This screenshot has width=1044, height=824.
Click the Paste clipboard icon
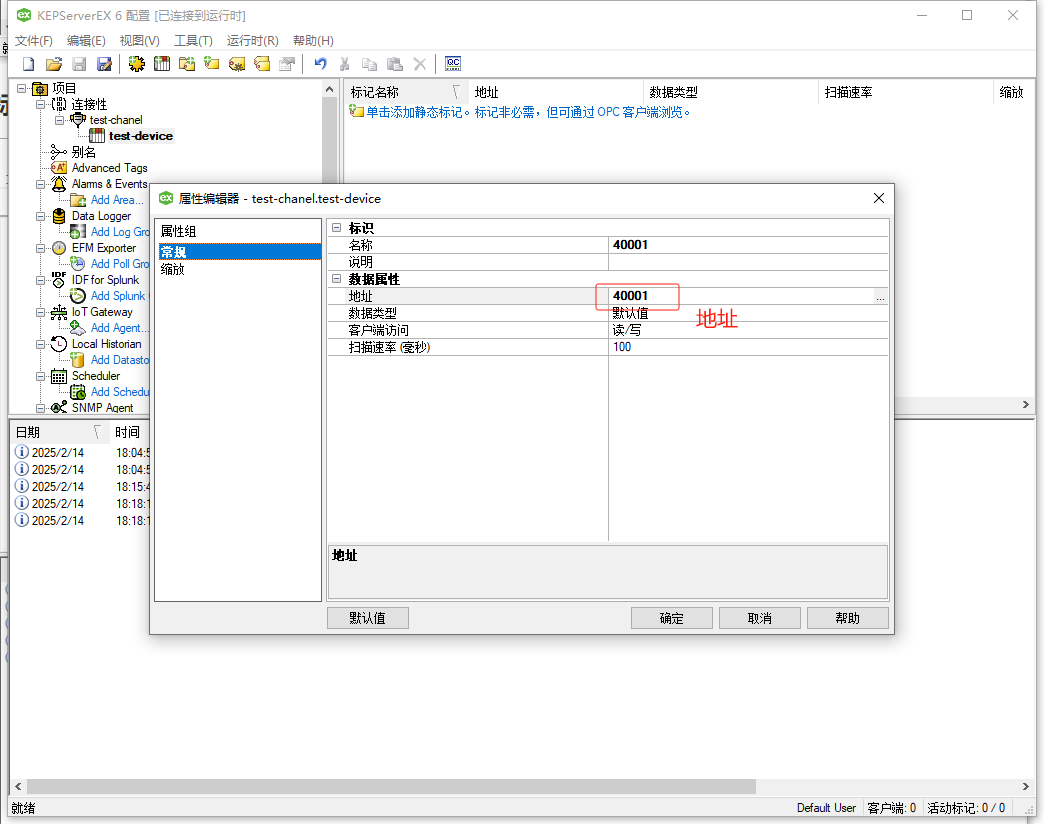point(395,64)
